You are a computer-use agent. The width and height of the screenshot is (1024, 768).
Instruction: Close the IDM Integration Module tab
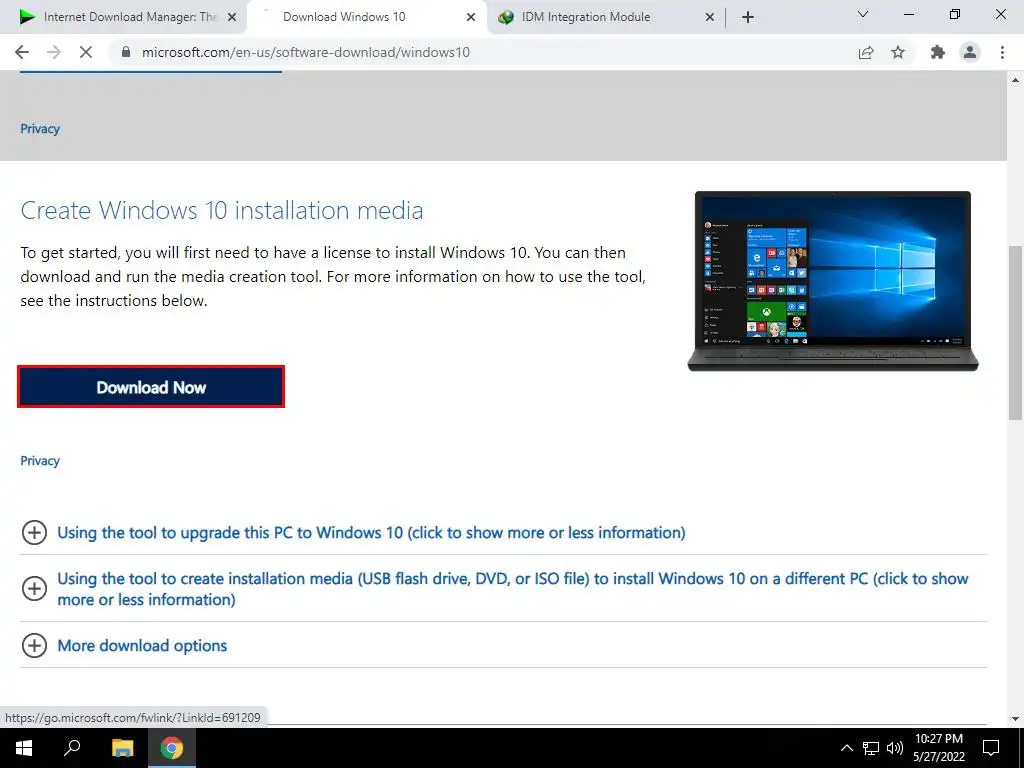(x=710, y=18)
